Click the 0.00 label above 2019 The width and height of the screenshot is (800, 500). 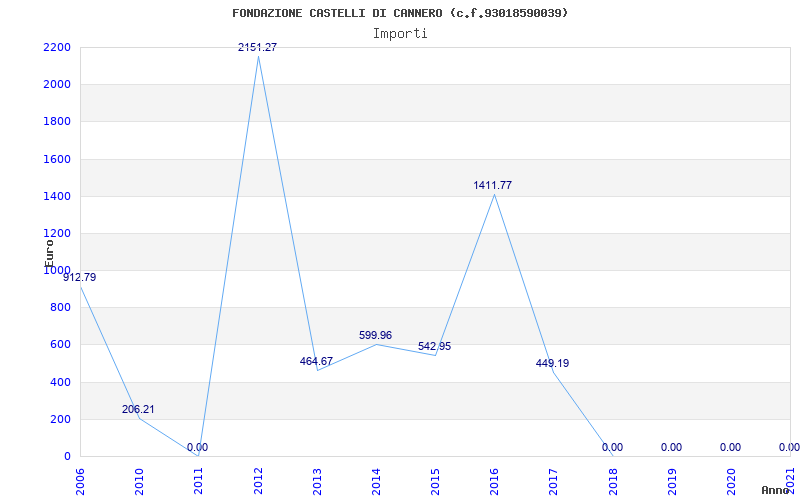pyautogui.click(x=671, y=447)
